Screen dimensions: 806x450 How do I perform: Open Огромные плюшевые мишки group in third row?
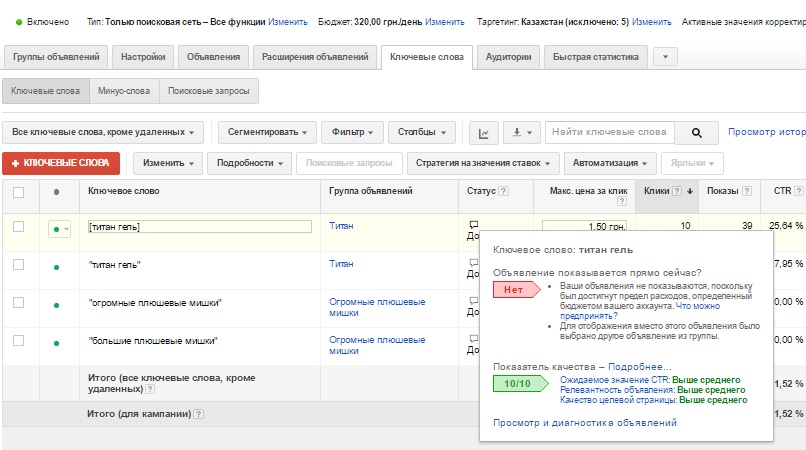point(377,307)
